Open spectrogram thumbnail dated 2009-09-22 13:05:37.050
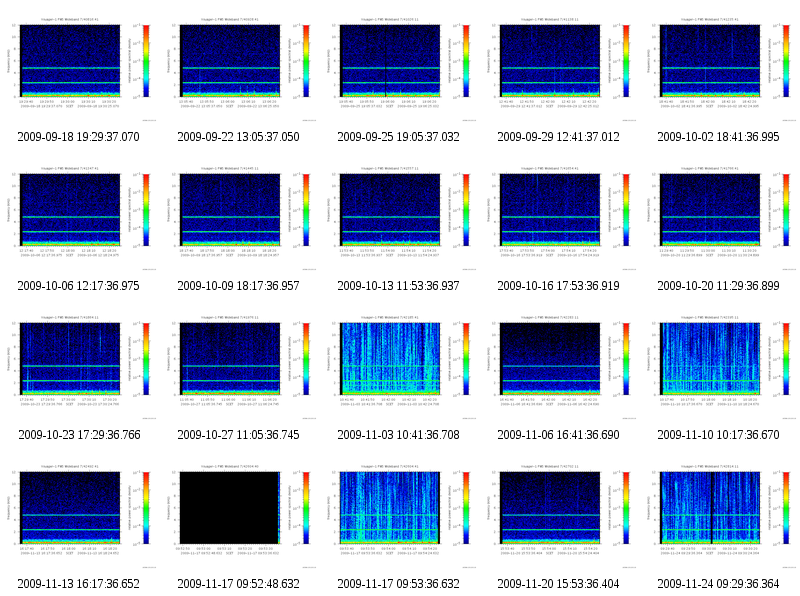The width and height of the screenshot is (800, 596). coord(239,69)
